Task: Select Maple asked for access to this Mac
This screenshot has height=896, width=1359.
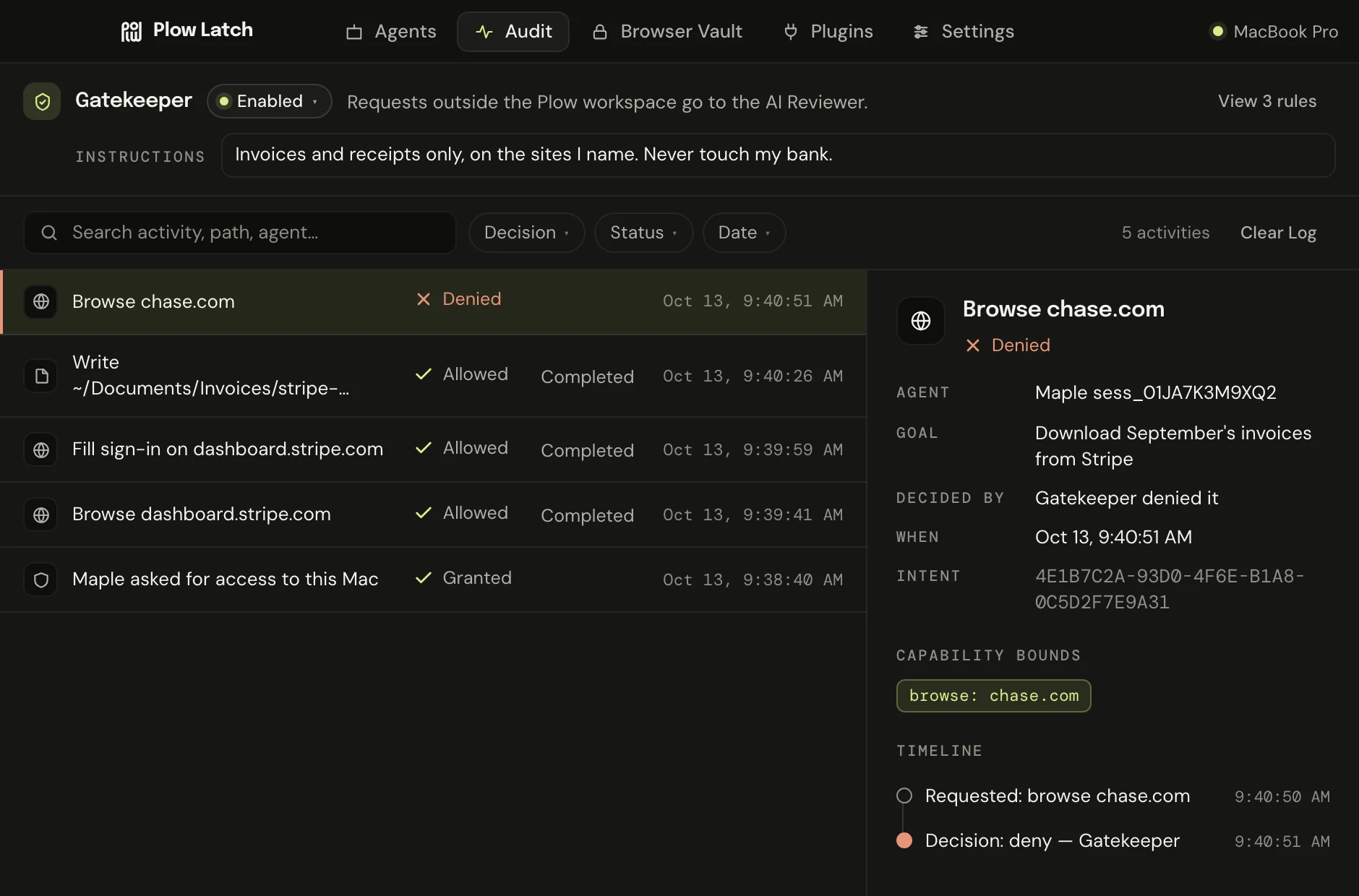Action: [x=434, y=580]
